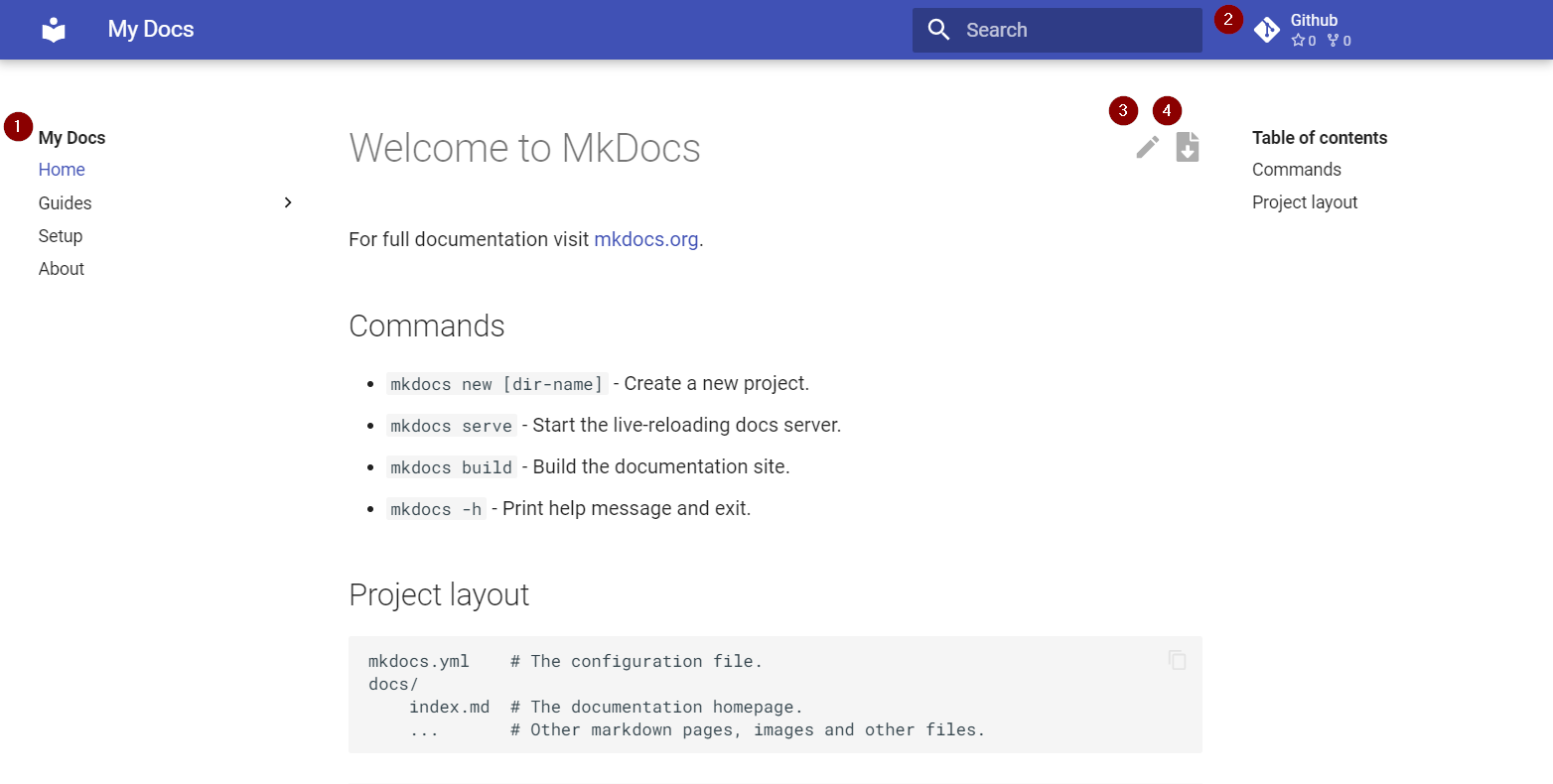Click the My Docs sidebar title
This screenshot has width=1553, height=784.
(x=71, y=138)
